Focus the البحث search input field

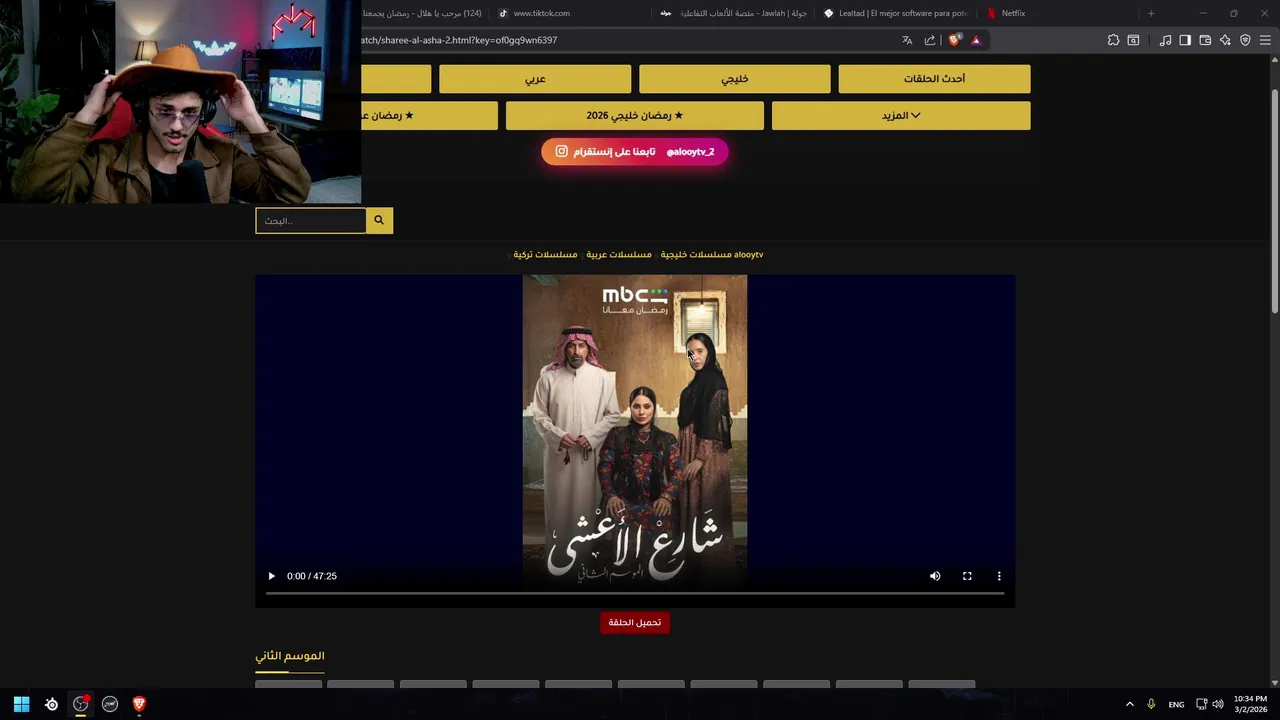[311, 220]
